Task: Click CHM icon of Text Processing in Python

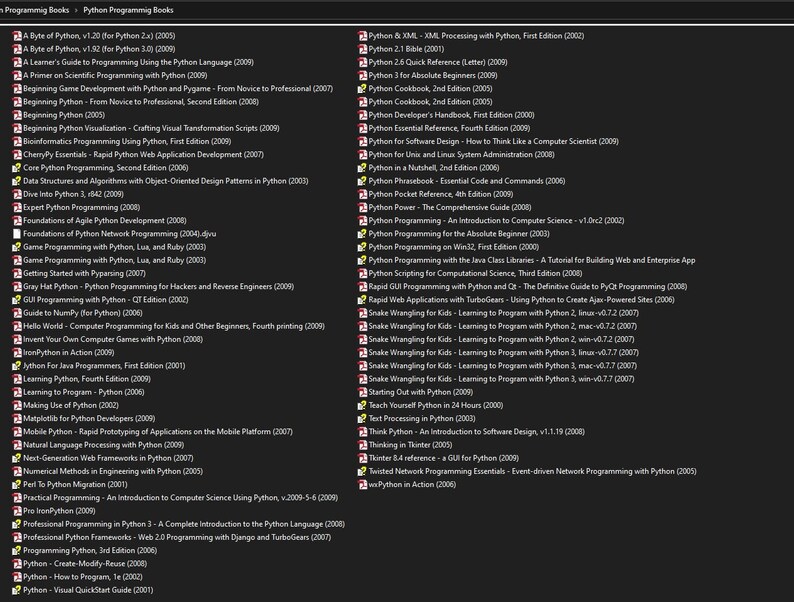Action: pyautogui.click(x=363, y=418)
